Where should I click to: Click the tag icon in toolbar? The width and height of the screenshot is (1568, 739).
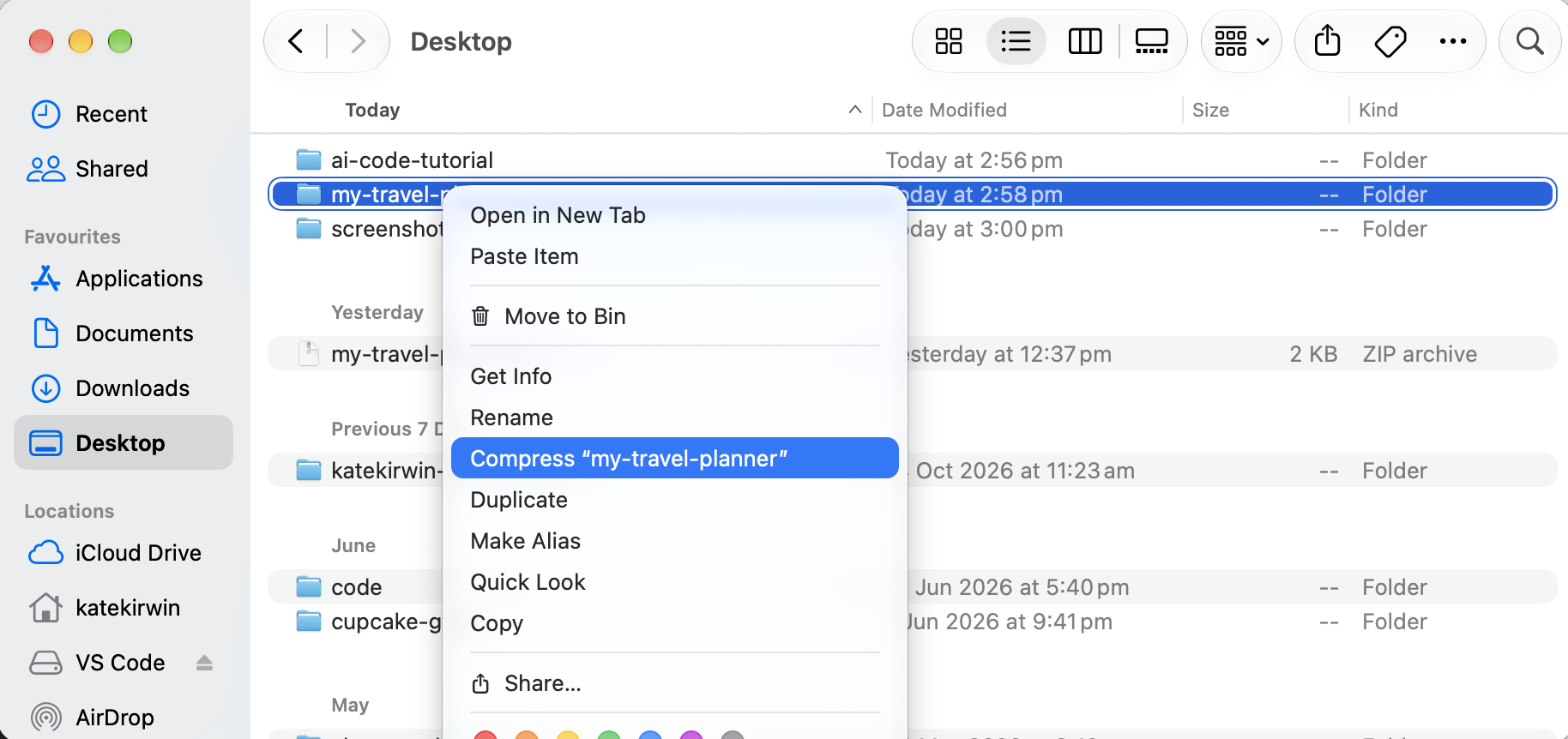pyautogui.click(x=1390, y=41)
